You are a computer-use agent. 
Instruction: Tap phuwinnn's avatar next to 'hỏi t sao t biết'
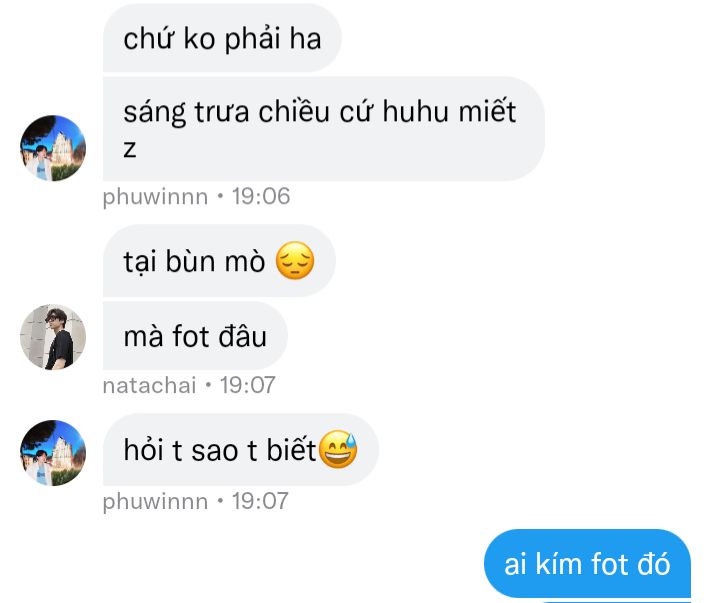[53, 453]
